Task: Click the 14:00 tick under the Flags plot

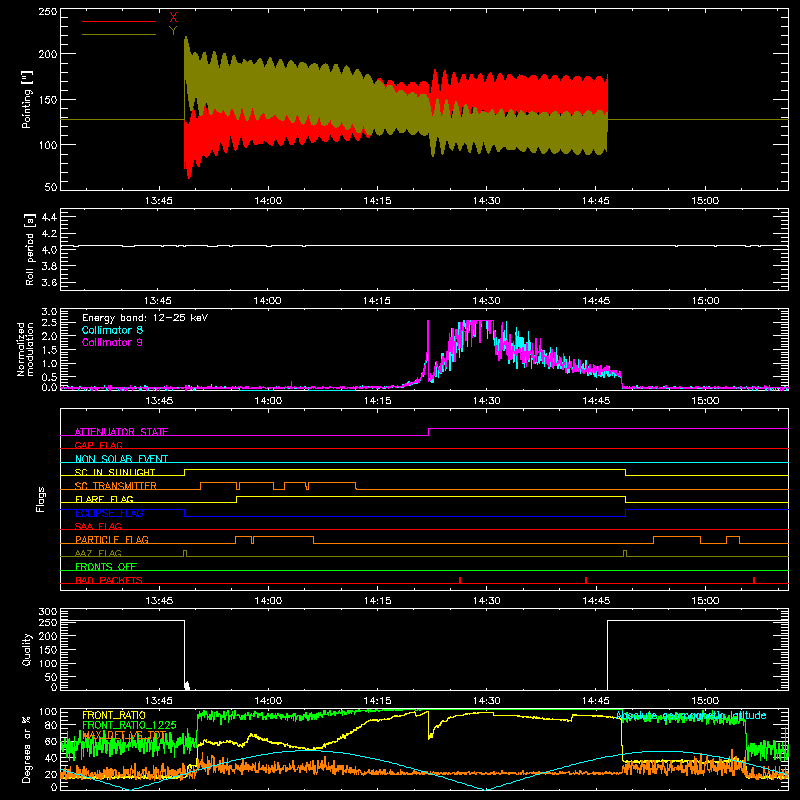Action: point(268,601)
